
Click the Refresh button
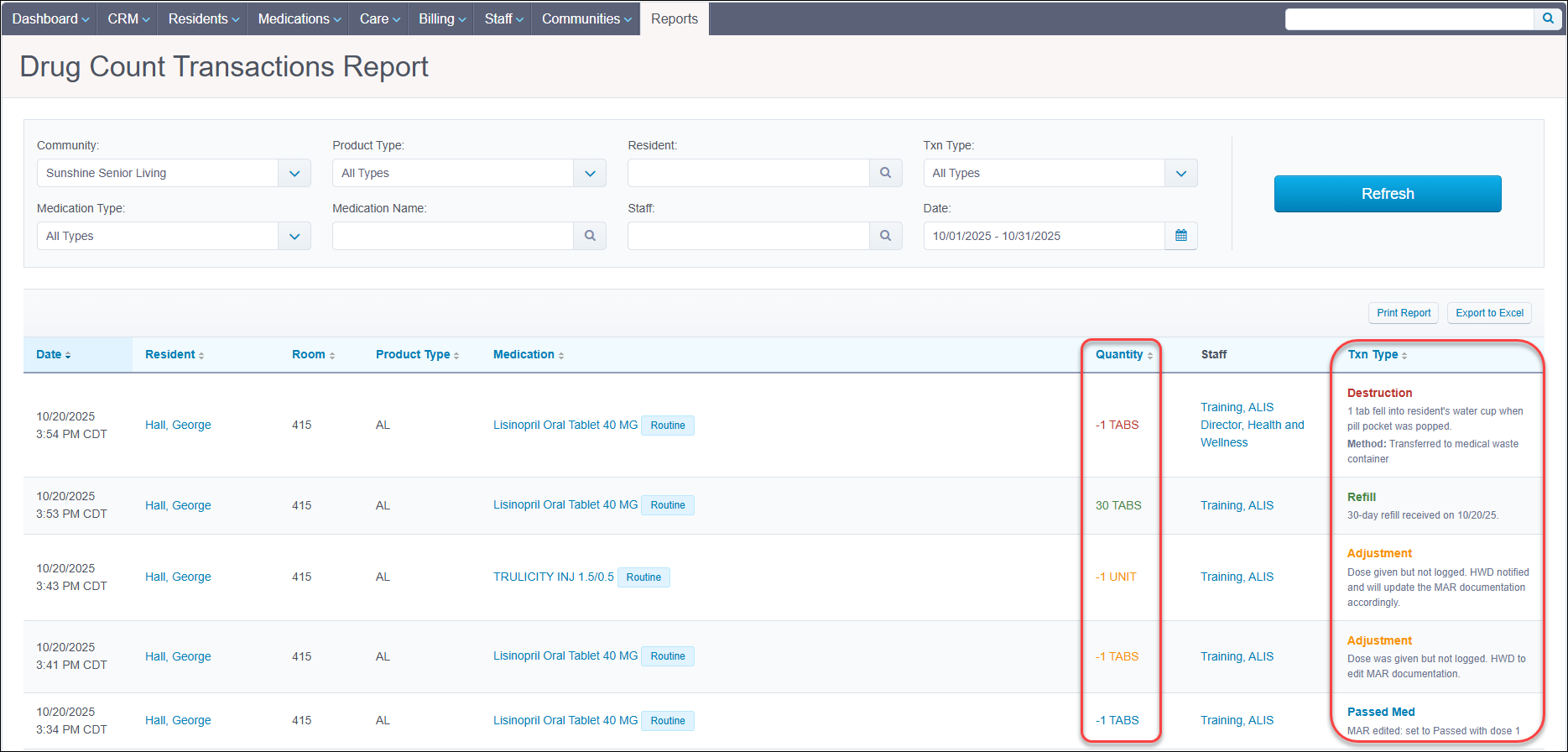[x=1388, y=194]
